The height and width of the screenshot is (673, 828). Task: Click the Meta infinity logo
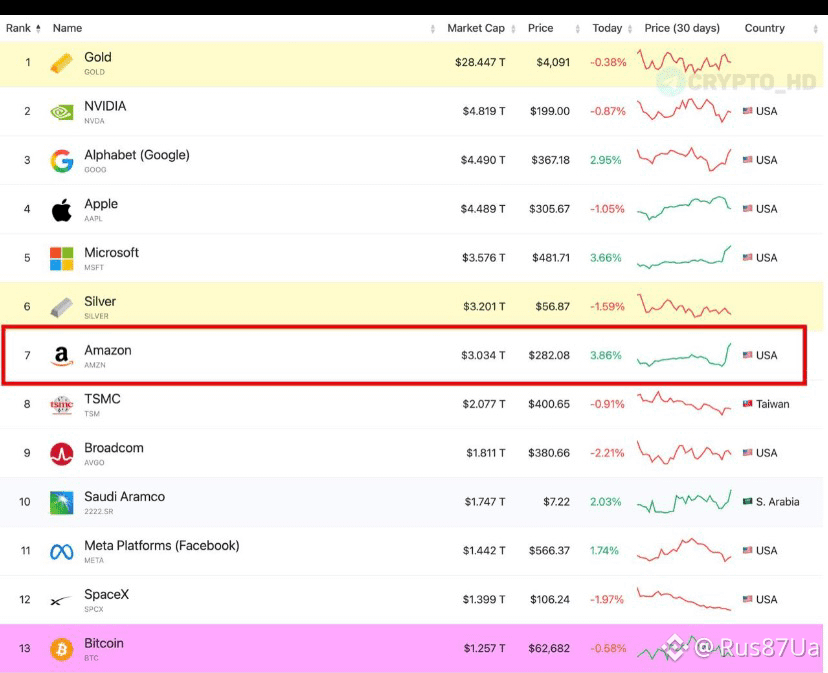[x=61, y=552]
